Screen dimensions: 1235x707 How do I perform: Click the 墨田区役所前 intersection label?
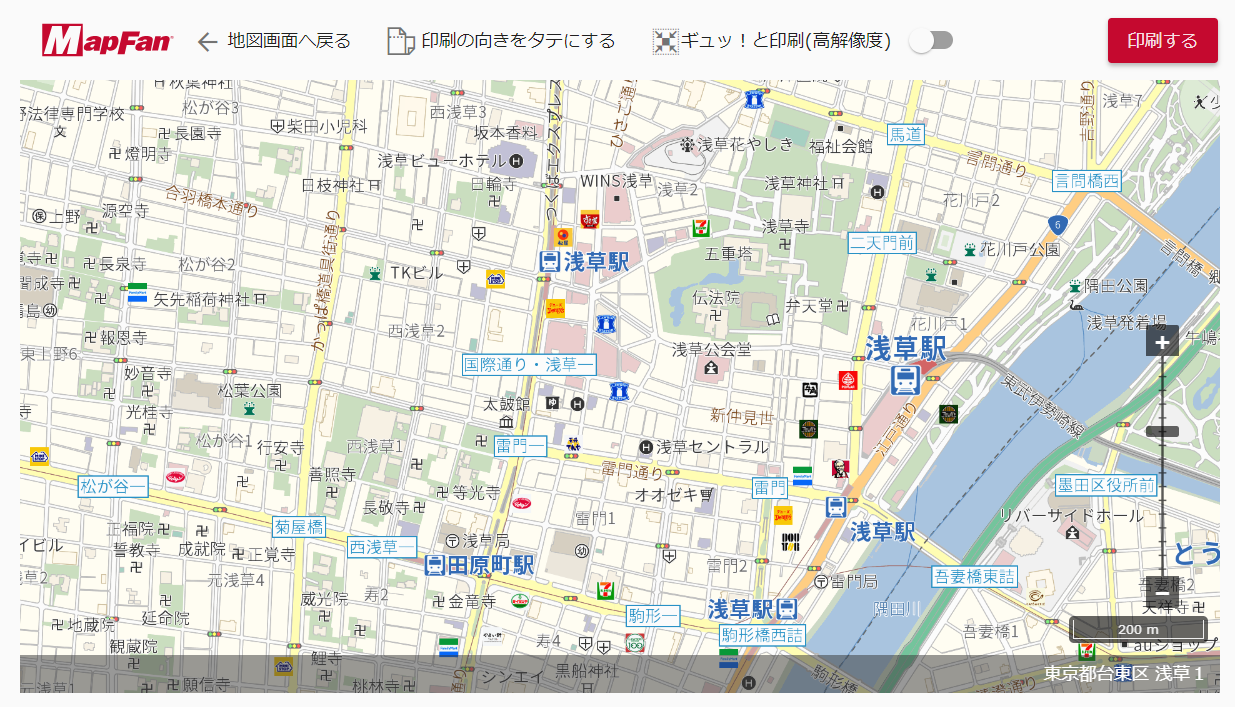1106,486
